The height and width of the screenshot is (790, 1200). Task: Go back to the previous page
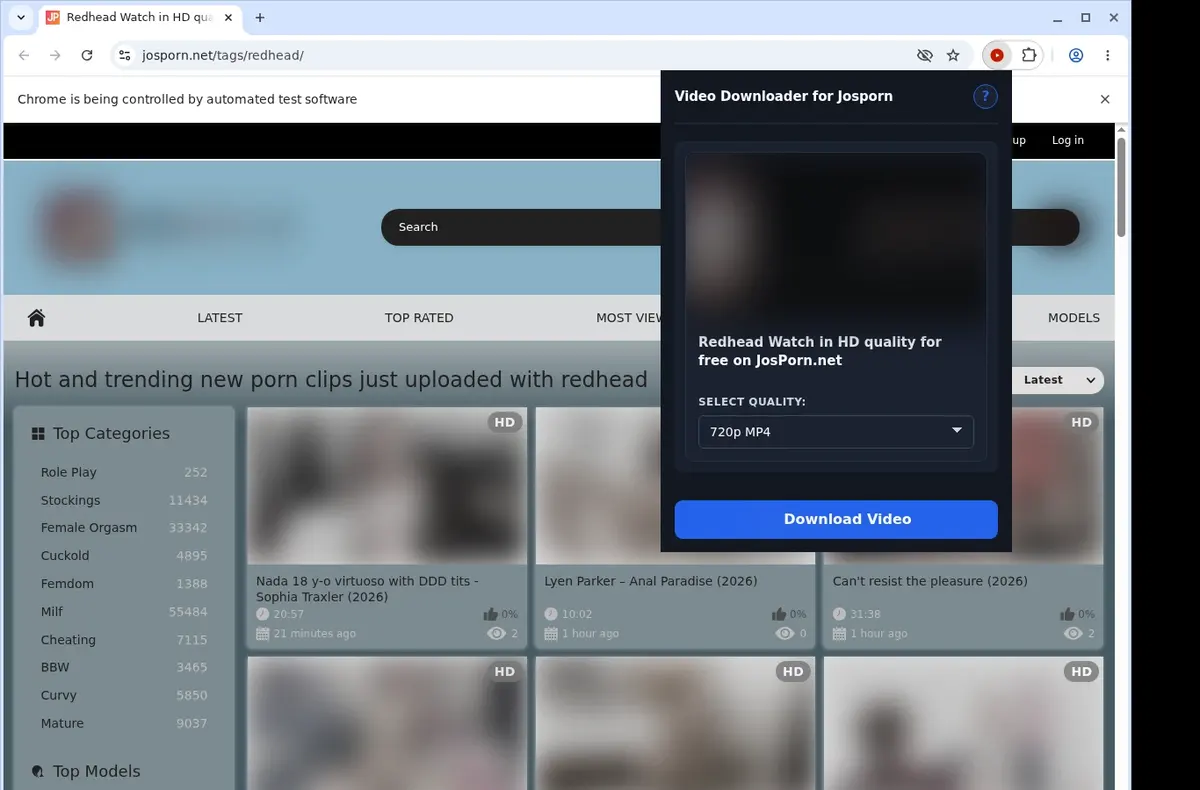(x=24, y=56)
